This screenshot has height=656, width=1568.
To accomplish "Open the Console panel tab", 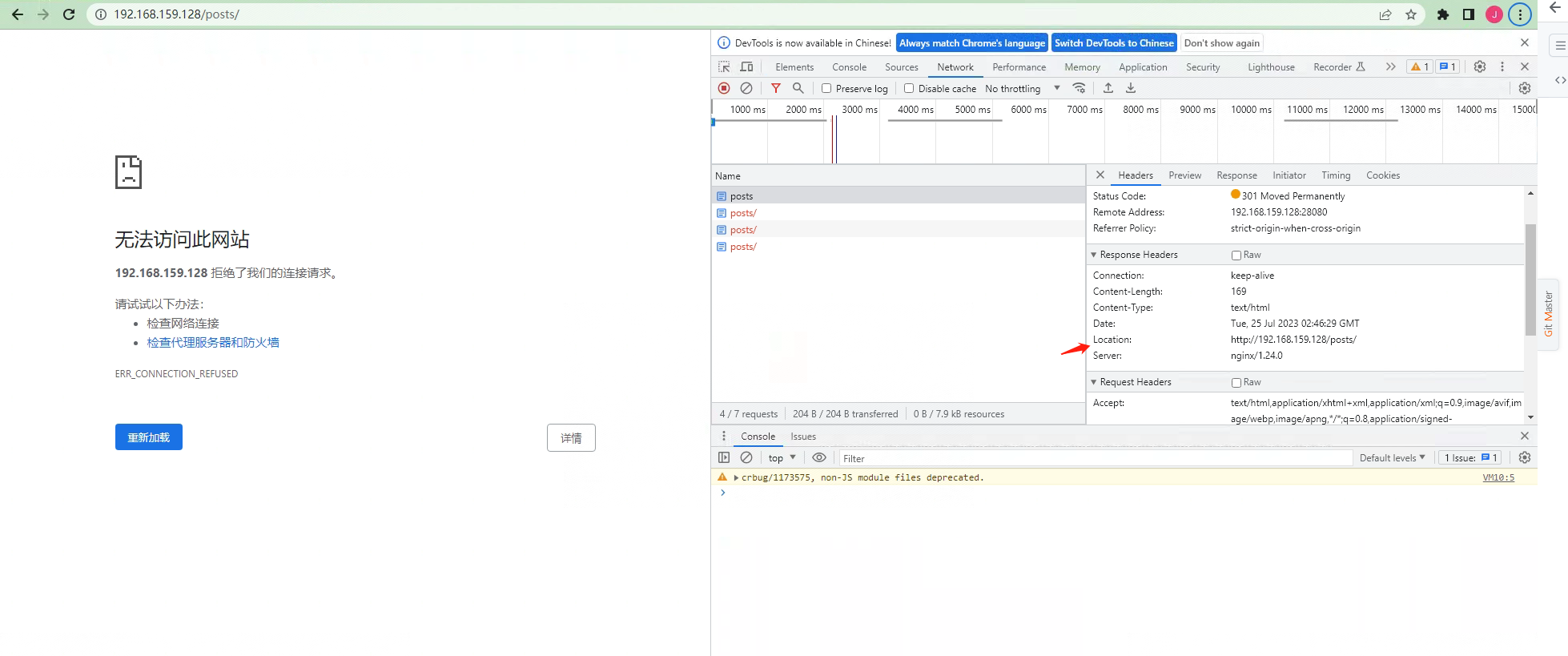I will click(849, 67).
